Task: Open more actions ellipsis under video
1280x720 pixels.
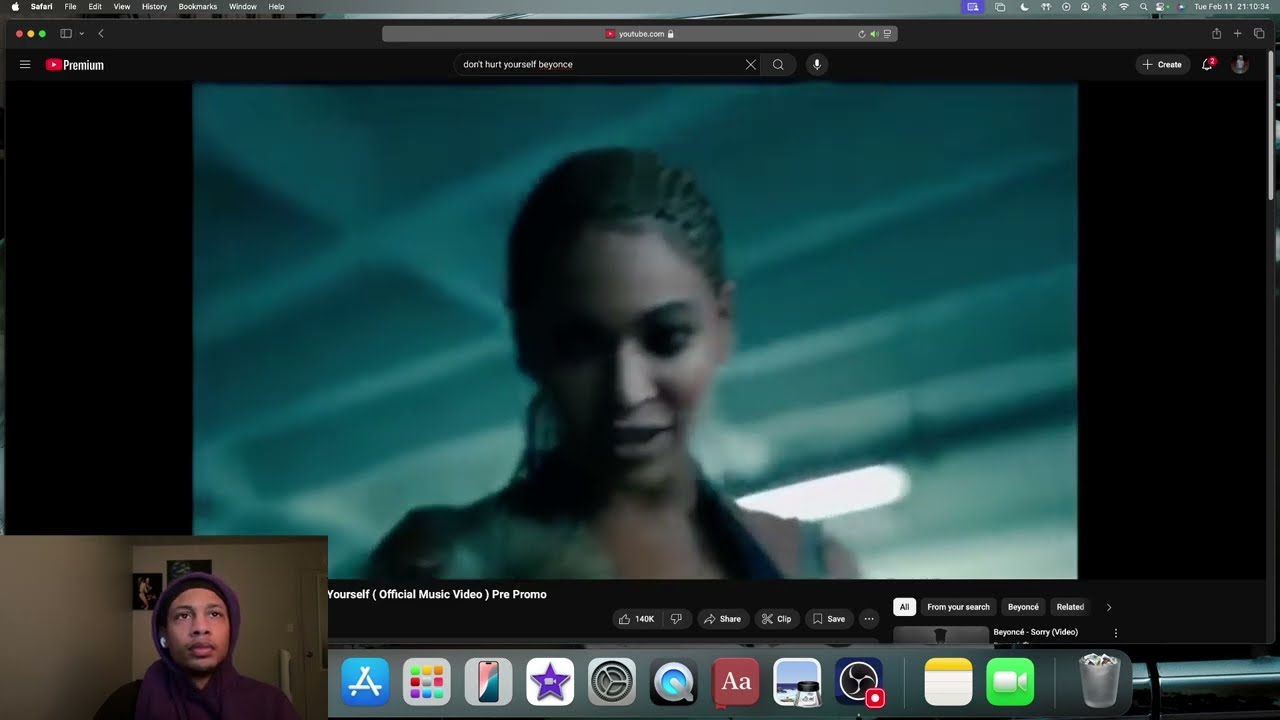Action: tap(869, 619)
